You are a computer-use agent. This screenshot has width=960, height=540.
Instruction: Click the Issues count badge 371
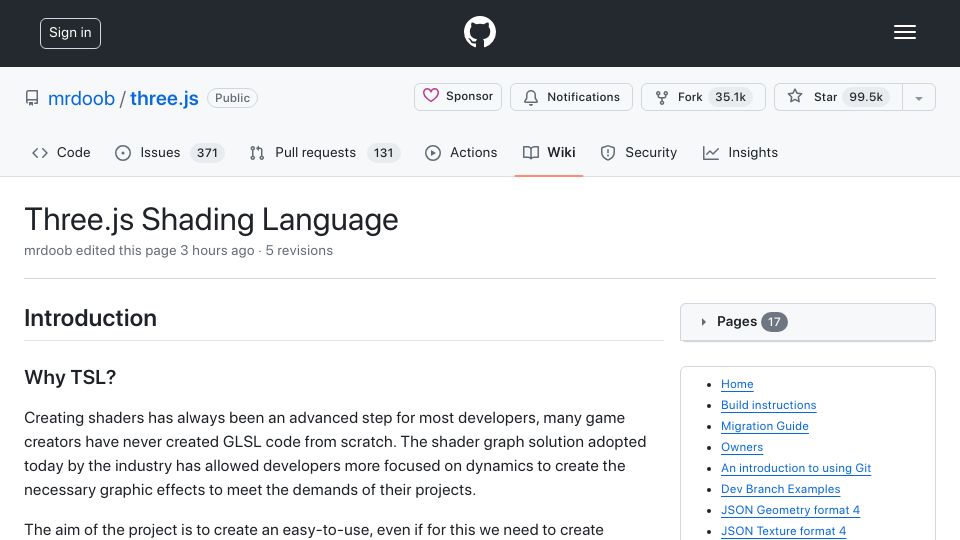point(207,153)
